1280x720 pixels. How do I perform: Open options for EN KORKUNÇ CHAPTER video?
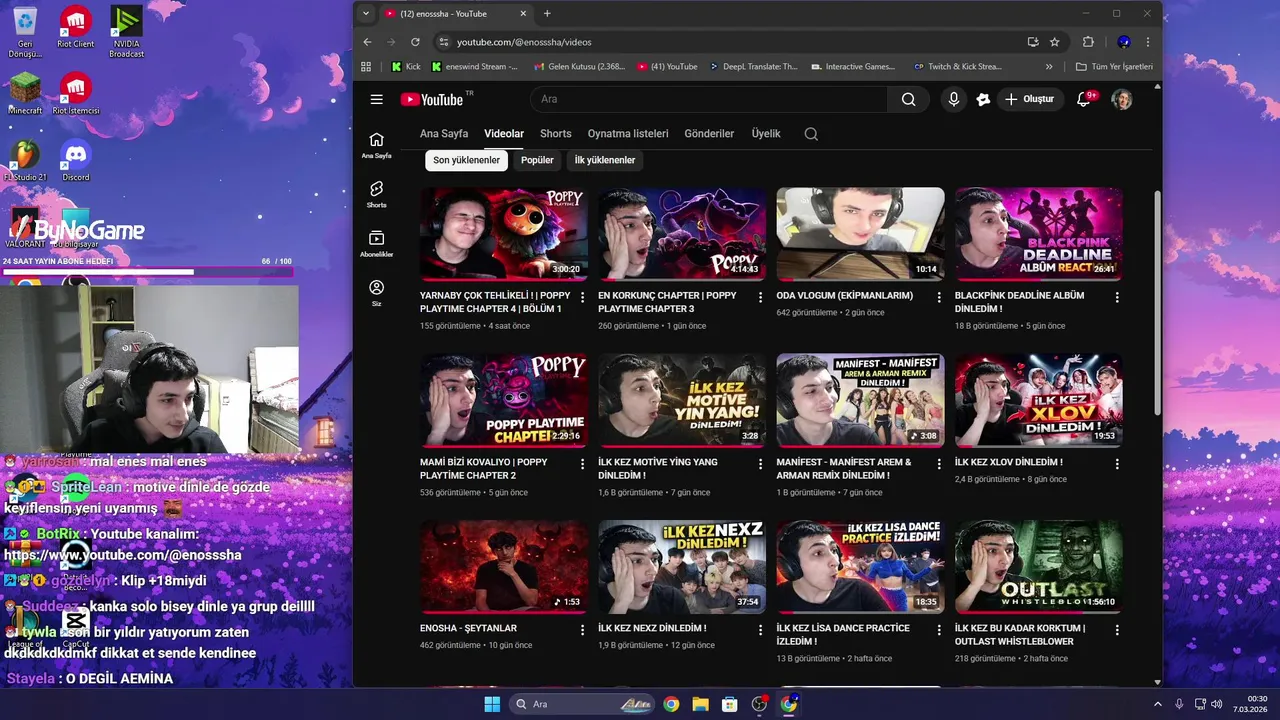pyautogui.click(x=761, y=297)
